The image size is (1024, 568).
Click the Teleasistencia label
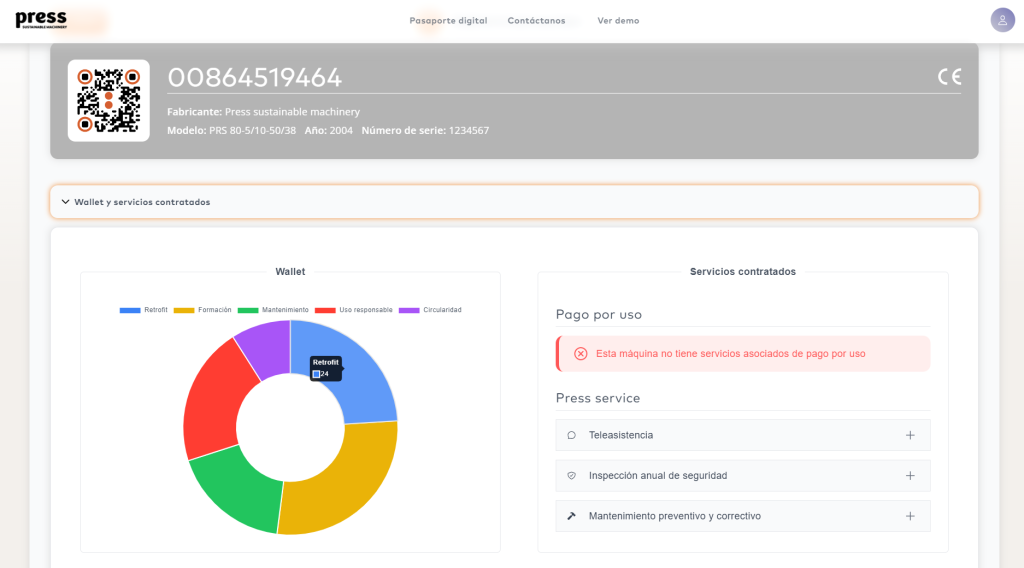(x=620, y=435)
